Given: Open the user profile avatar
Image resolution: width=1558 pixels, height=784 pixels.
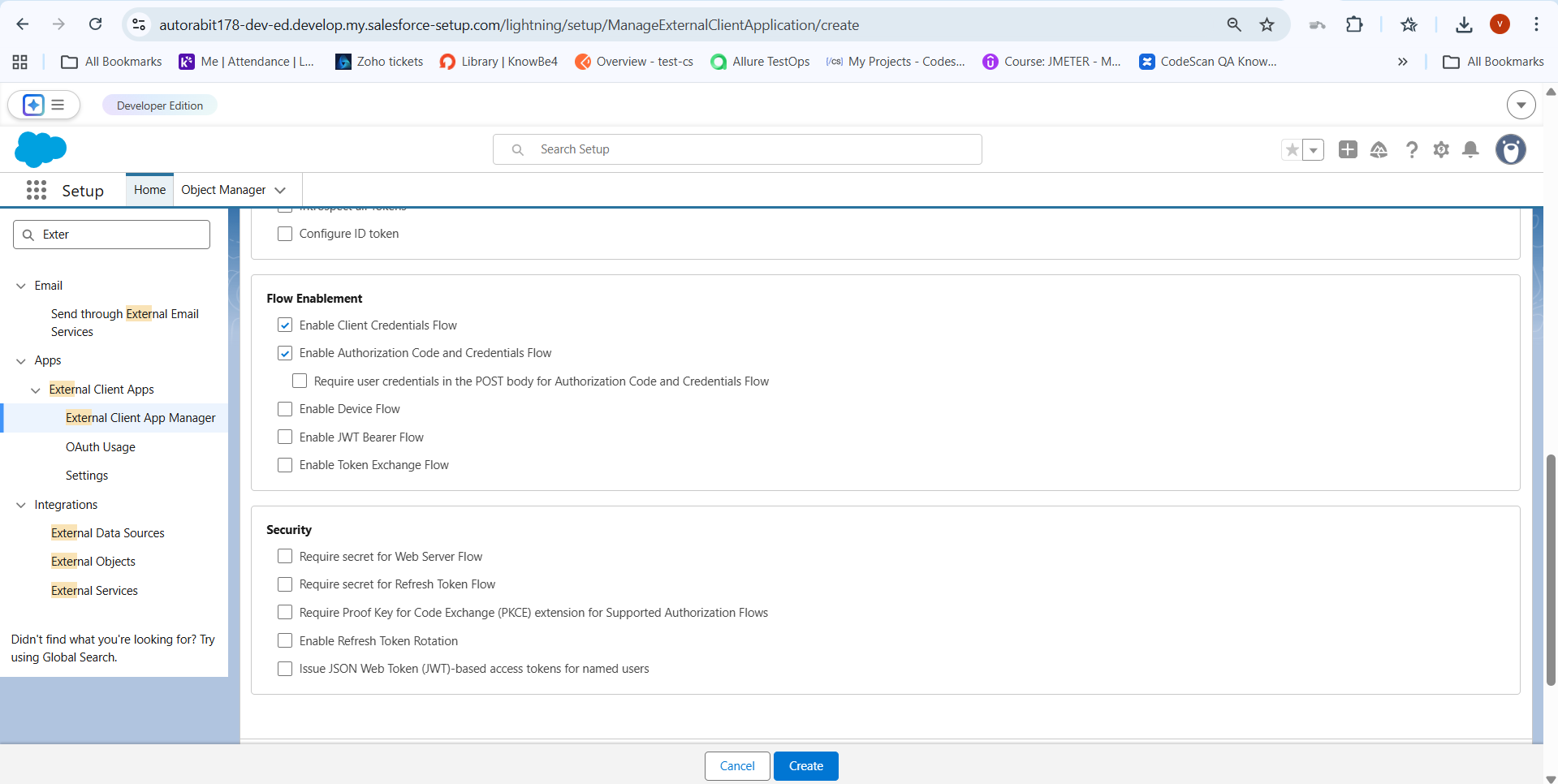Looking at the screenshot, I should coord(1510,149).
